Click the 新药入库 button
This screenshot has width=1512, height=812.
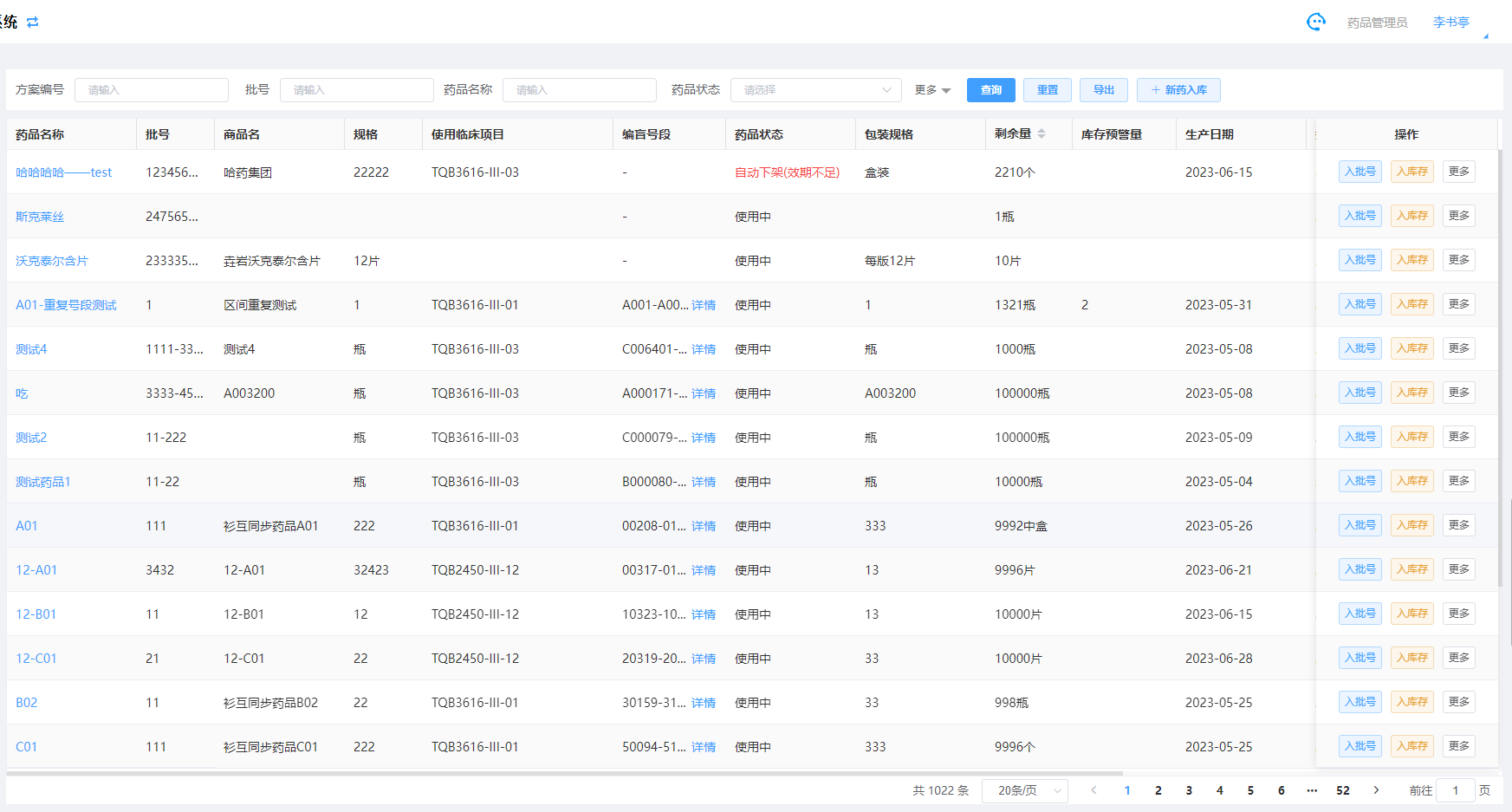tap(1178, 90)
